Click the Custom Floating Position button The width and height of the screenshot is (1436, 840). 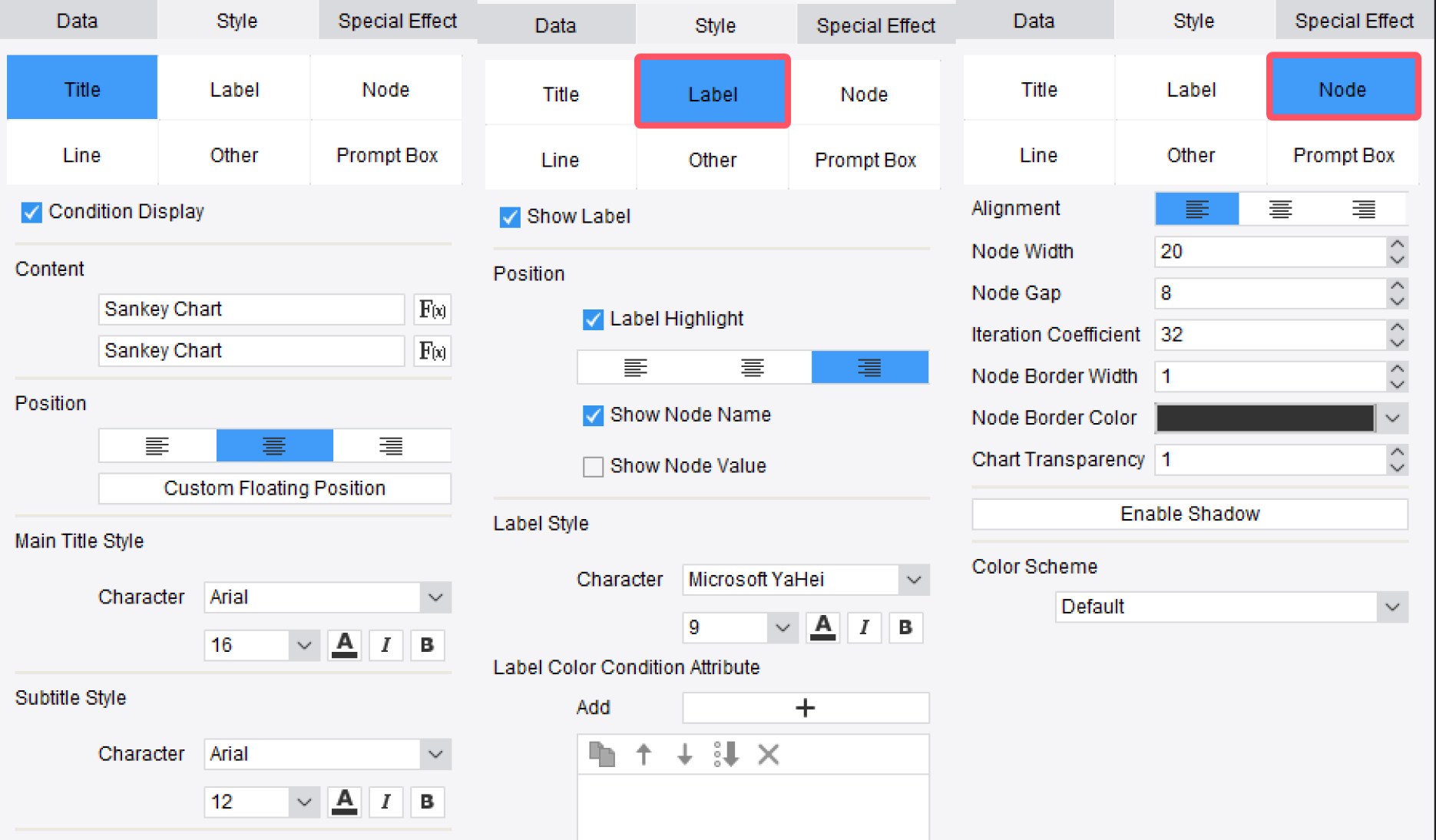(274, 488)
